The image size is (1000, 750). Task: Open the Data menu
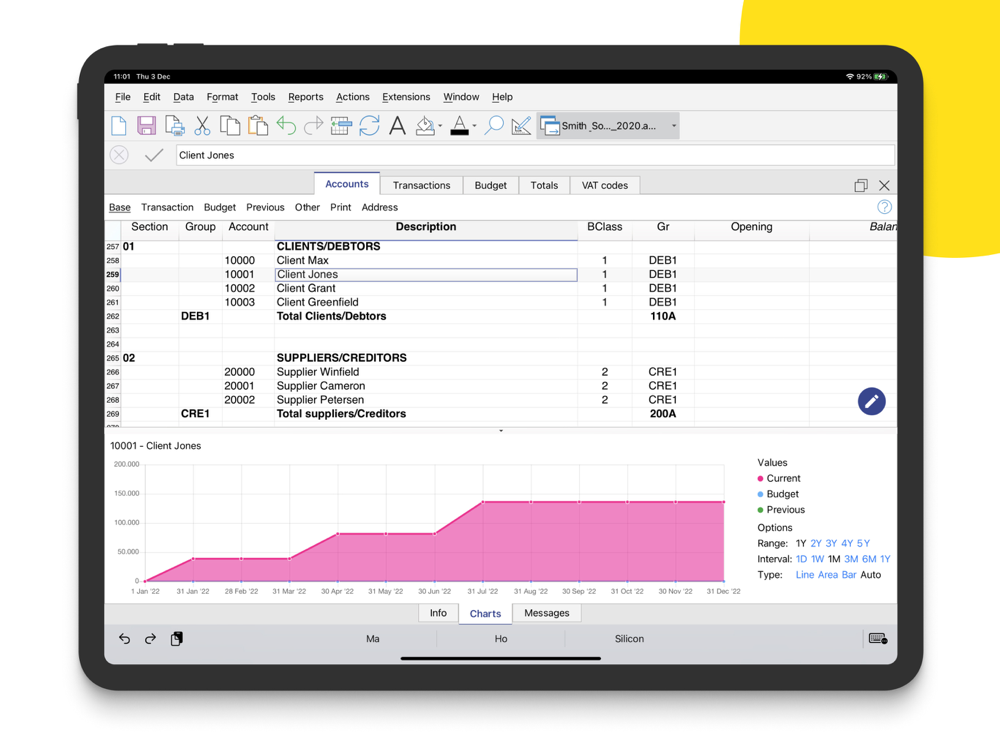pos(183,97)
